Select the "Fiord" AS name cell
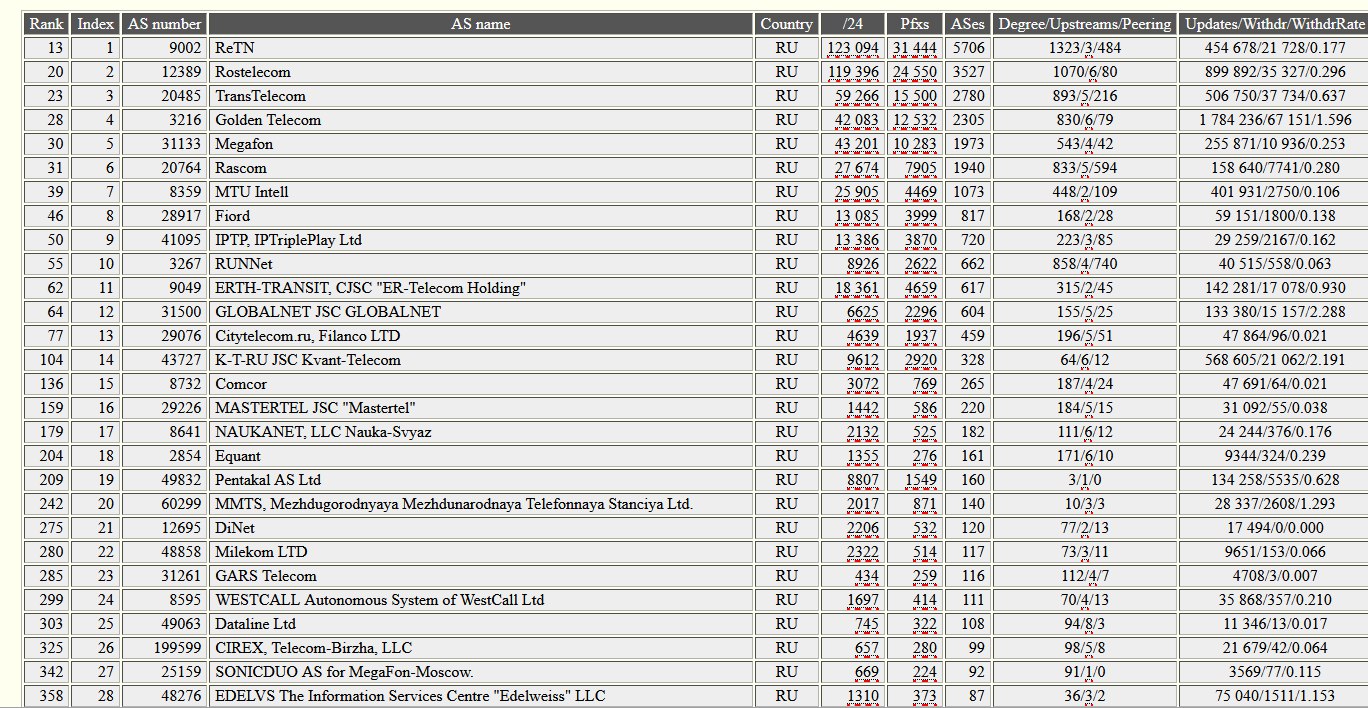The height and width of the screenshot is (708, 1368). (x=481, y=216)
